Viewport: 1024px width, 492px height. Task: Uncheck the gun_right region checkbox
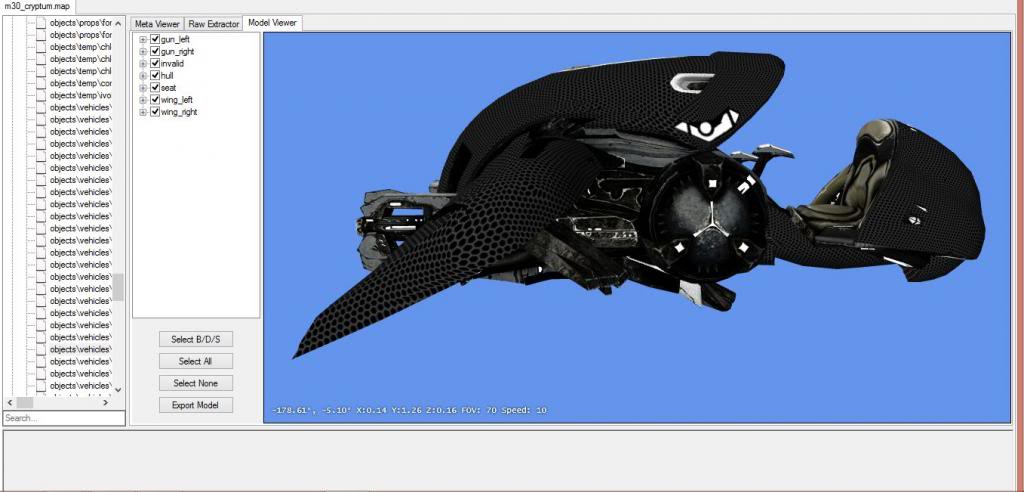pos(155,52)
